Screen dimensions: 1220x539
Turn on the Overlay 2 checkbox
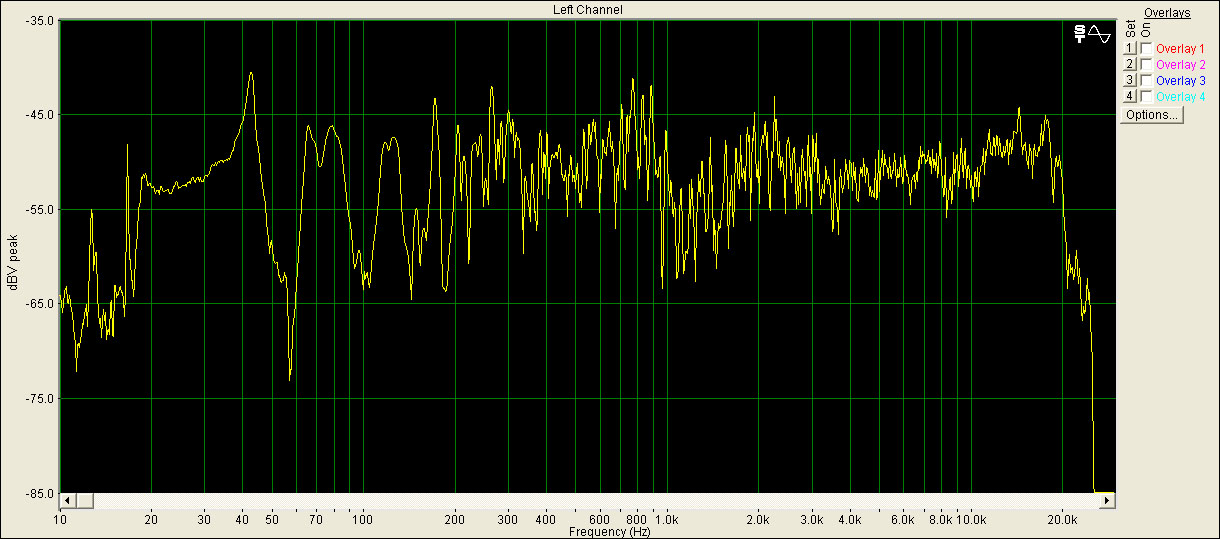[1146, 64]
